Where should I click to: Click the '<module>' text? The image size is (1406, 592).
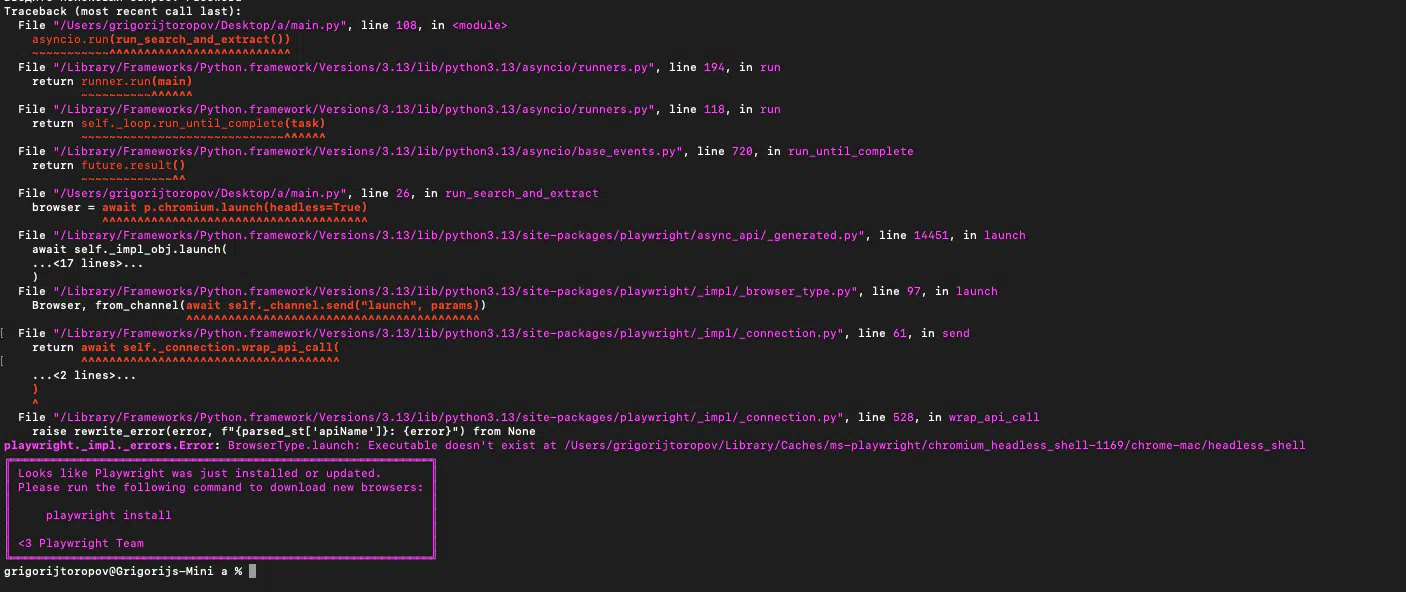(479, 25)
